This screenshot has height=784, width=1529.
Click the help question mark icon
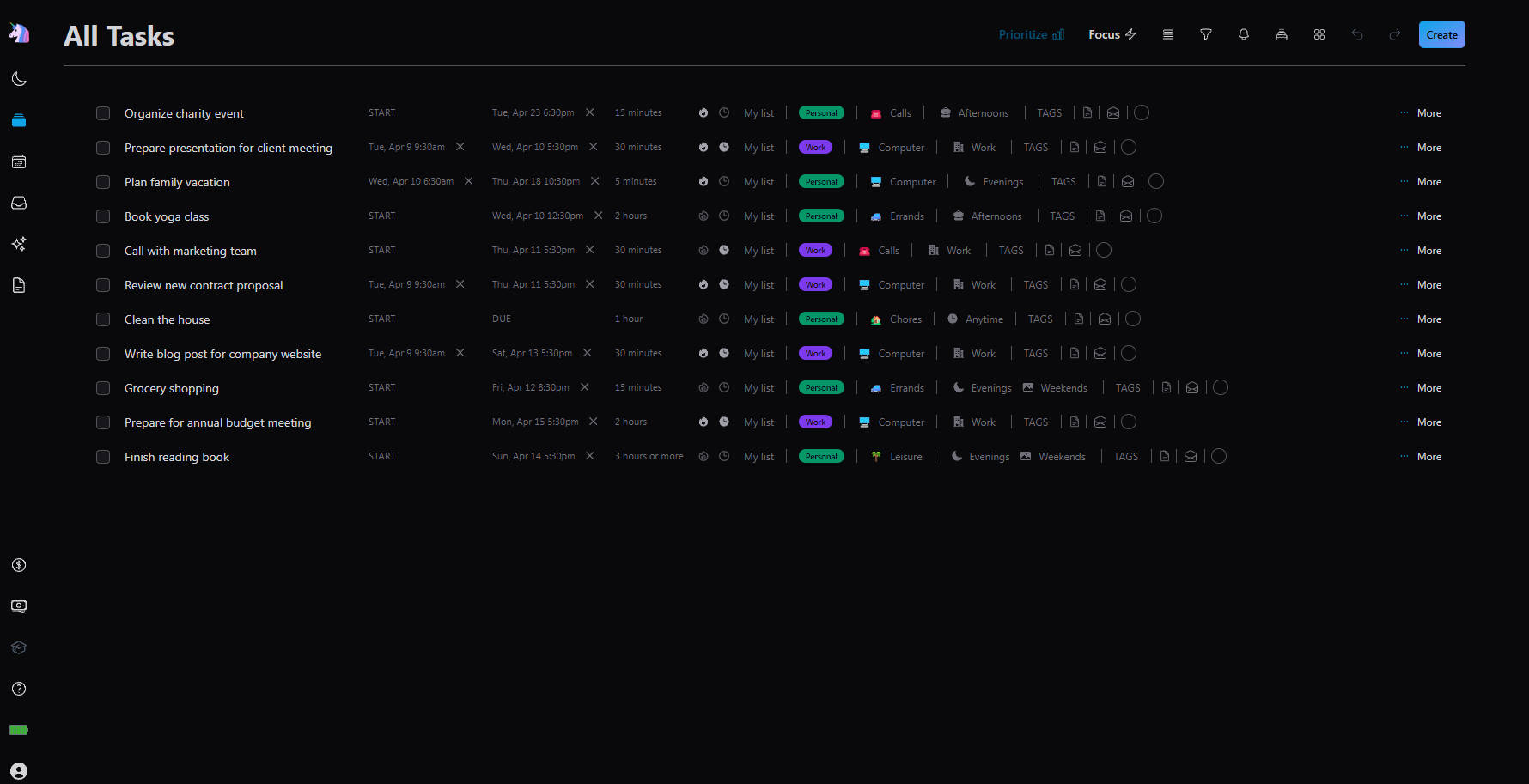point(19,689)
